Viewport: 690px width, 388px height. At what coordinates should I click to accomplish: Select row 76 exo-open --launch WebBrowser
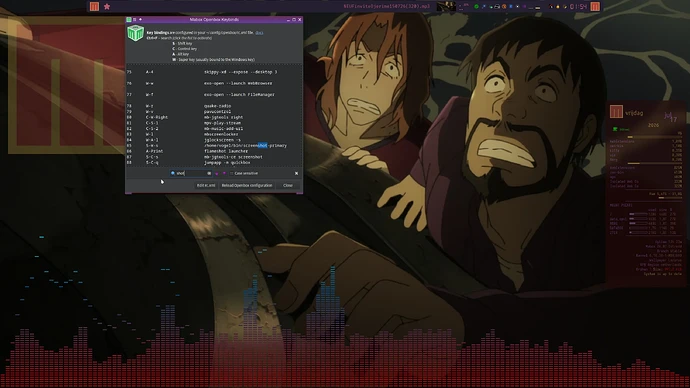(x=214, y=83)
